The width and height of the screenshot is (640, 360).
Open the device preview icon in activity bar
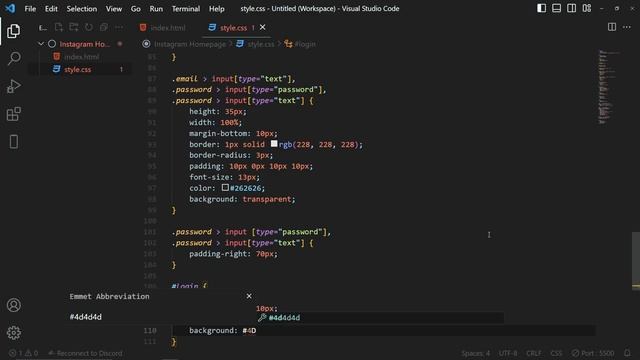pyautogui.click(x=13, y=142)
